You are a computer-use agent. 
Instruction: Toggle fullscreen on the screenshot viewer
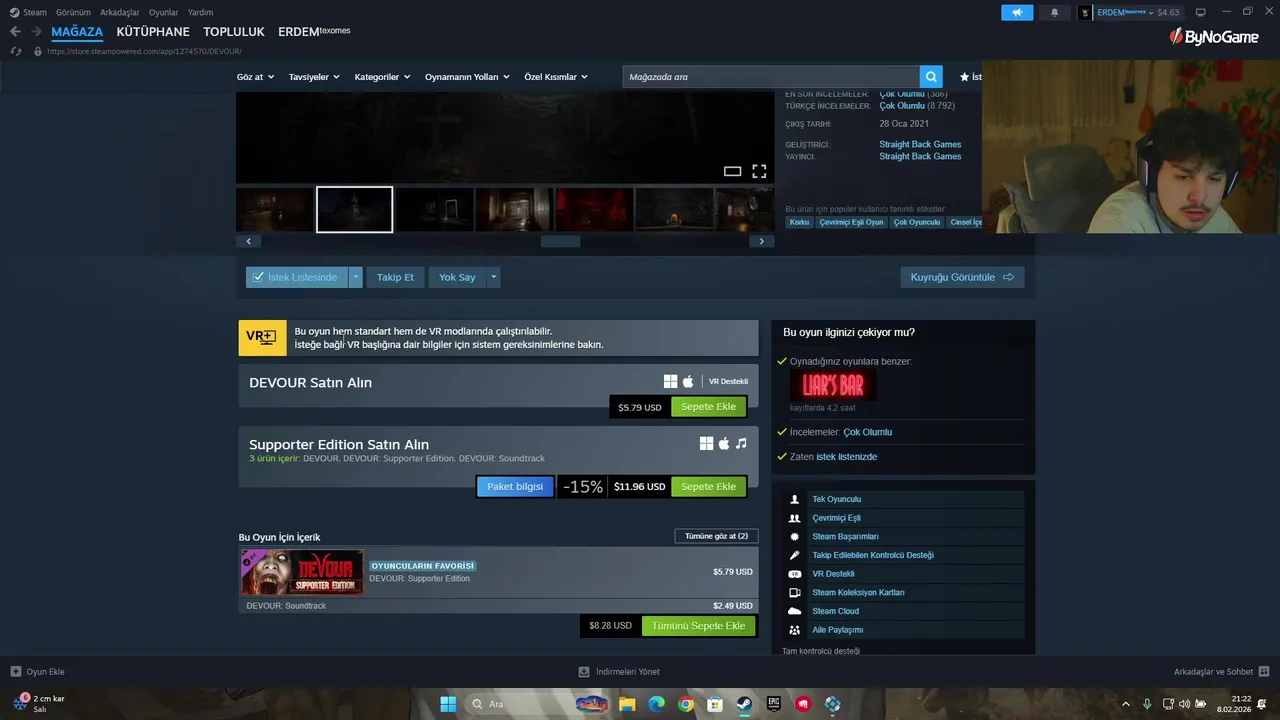coord(759,171)
